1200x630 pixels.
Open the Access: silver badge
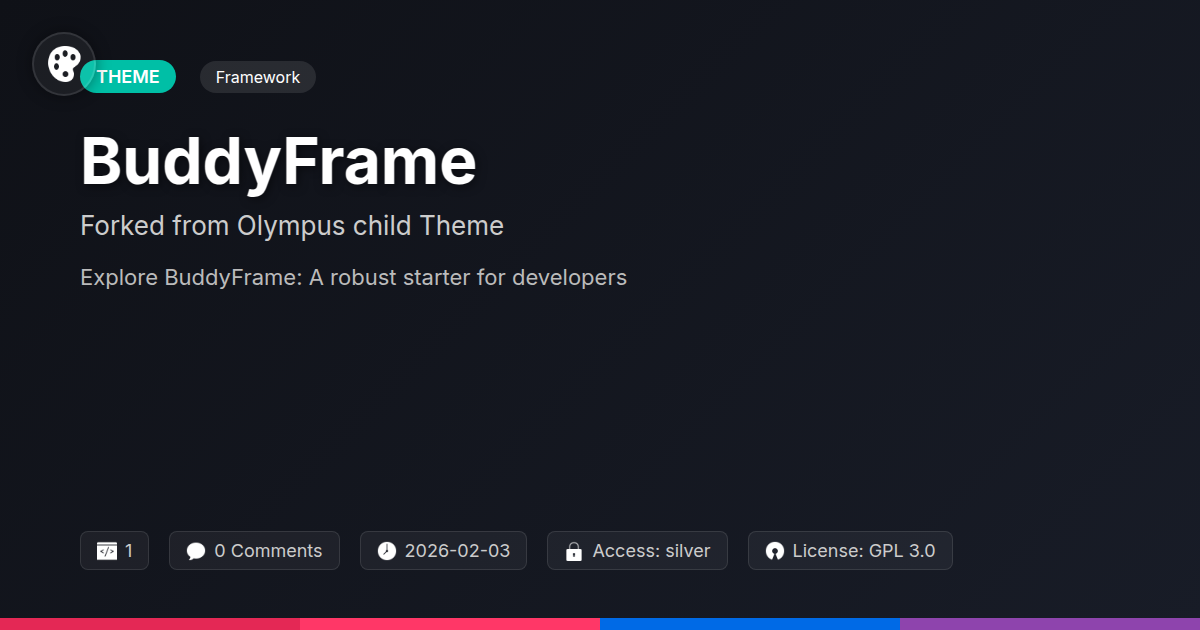pos(637,551)
